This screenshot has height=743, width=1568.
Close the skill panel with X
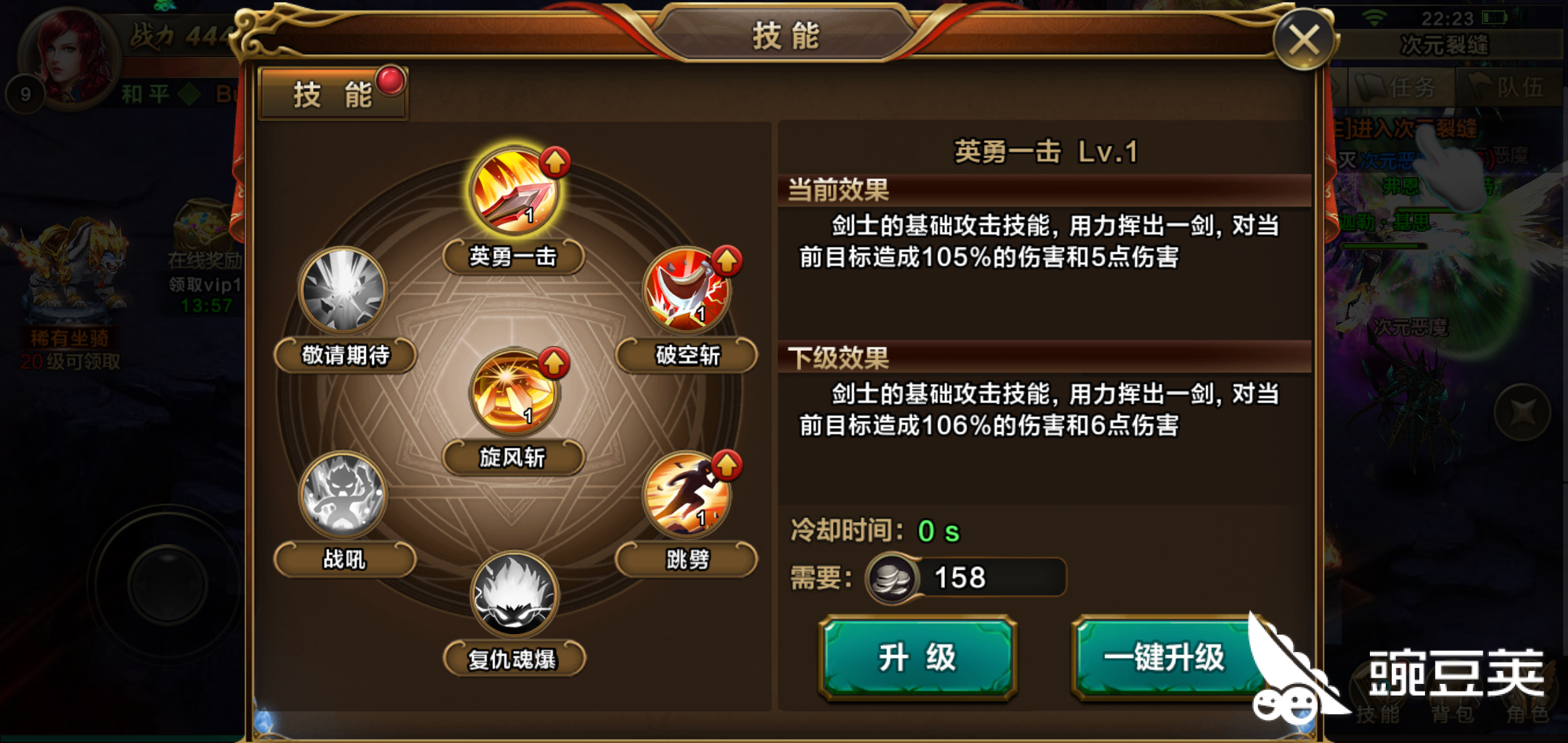coord(1303,40)
